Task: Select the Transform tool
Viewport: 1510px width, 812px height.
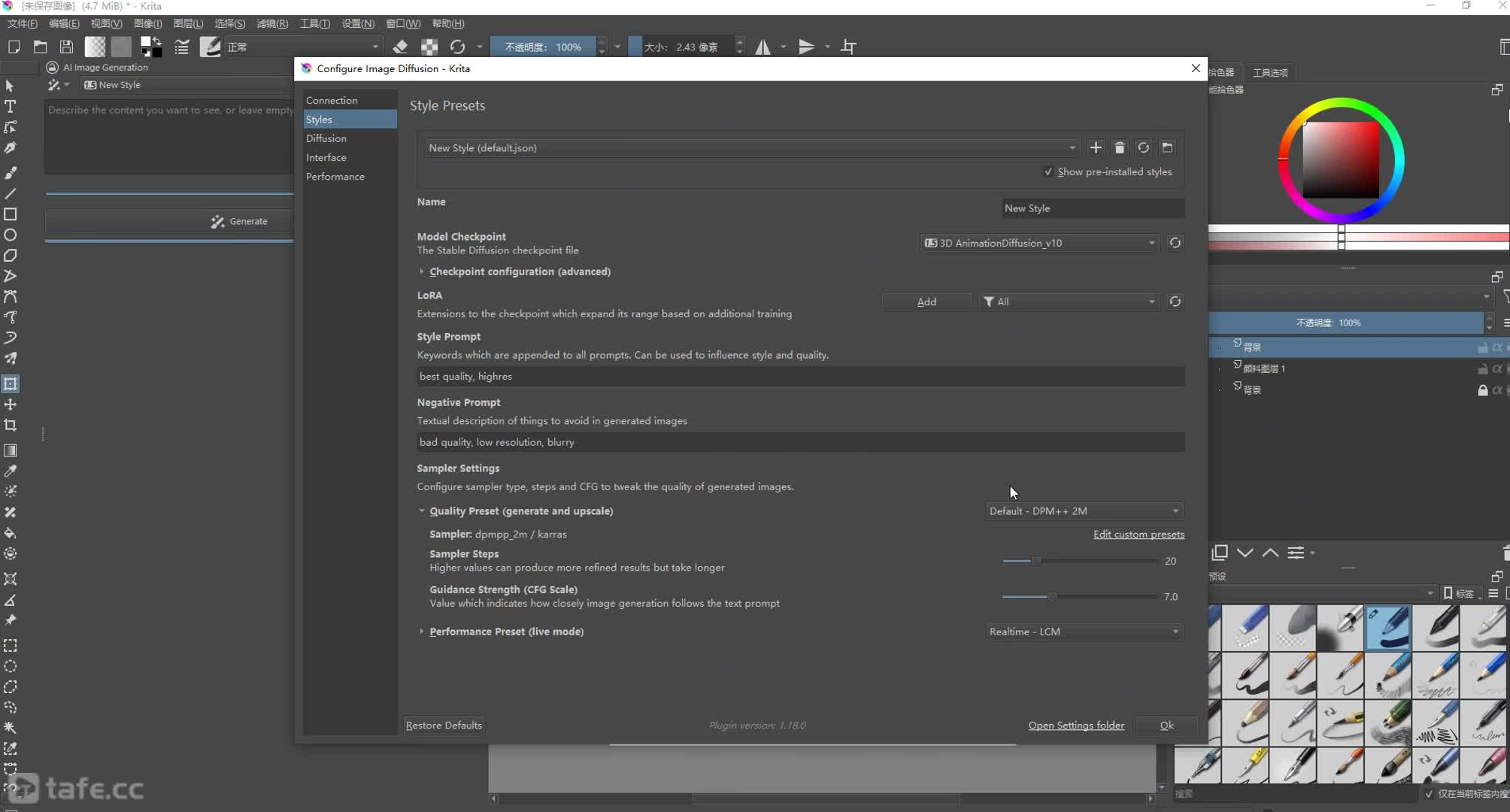Action: coord(11,383)
